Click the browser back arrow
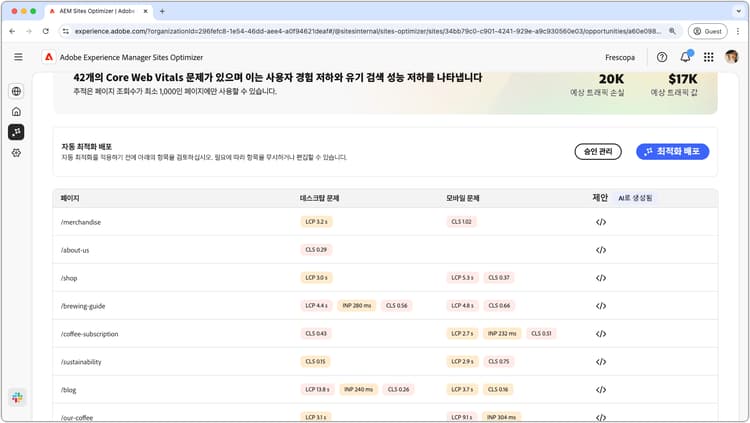The image size is (750, 423). 12,31
